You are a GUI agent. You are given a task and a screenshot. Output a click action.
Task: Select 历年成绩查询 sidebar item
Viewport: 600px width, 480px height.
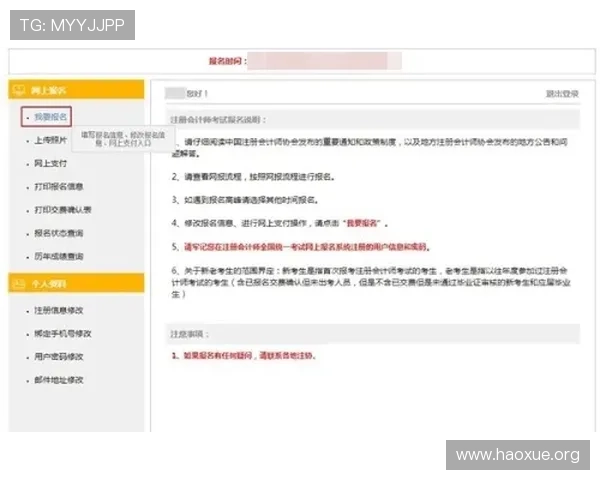pos(59,256)
